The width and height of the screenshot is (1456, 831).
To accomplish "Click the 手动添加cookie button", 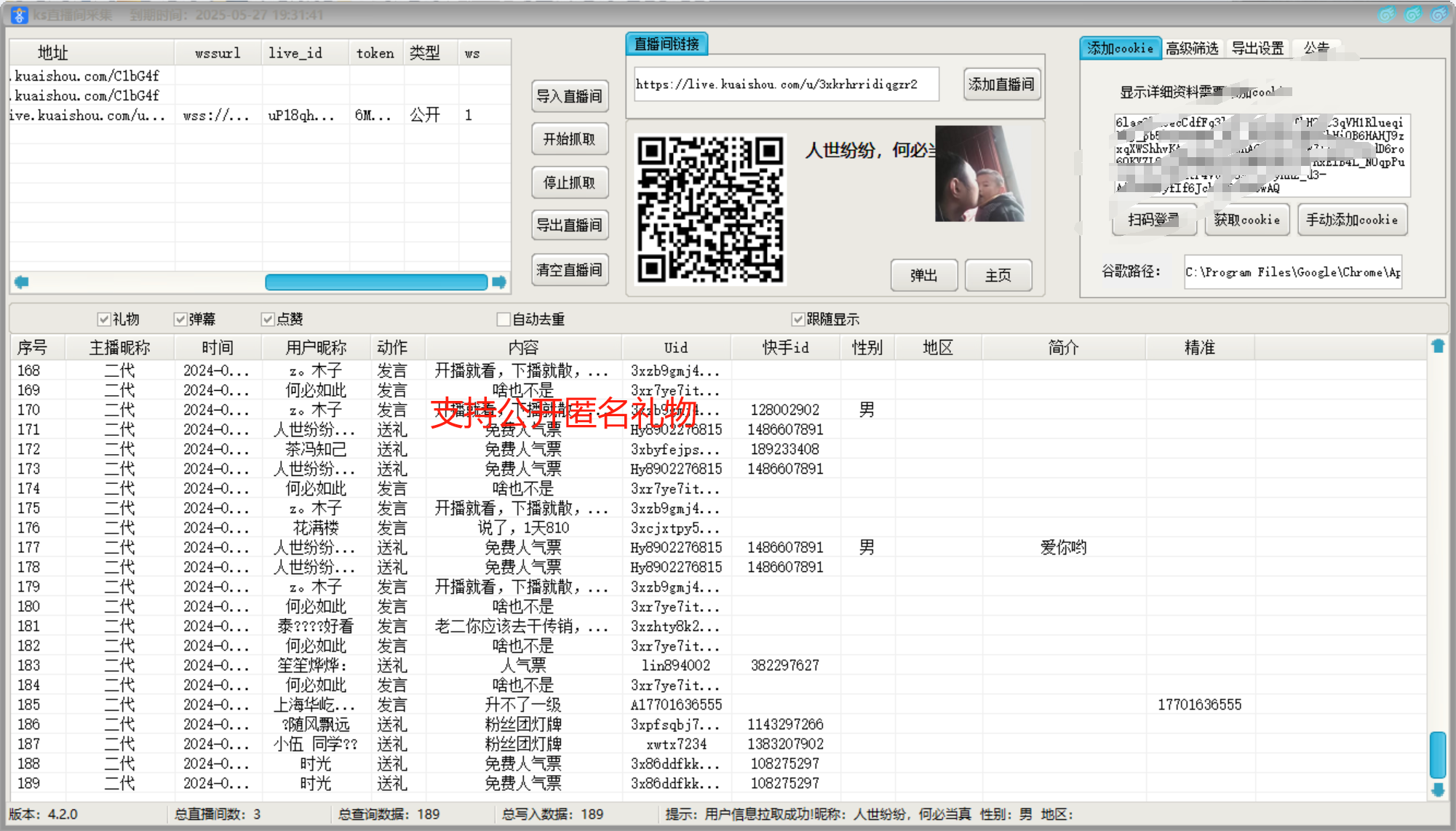I will [x=1352, y=220].
